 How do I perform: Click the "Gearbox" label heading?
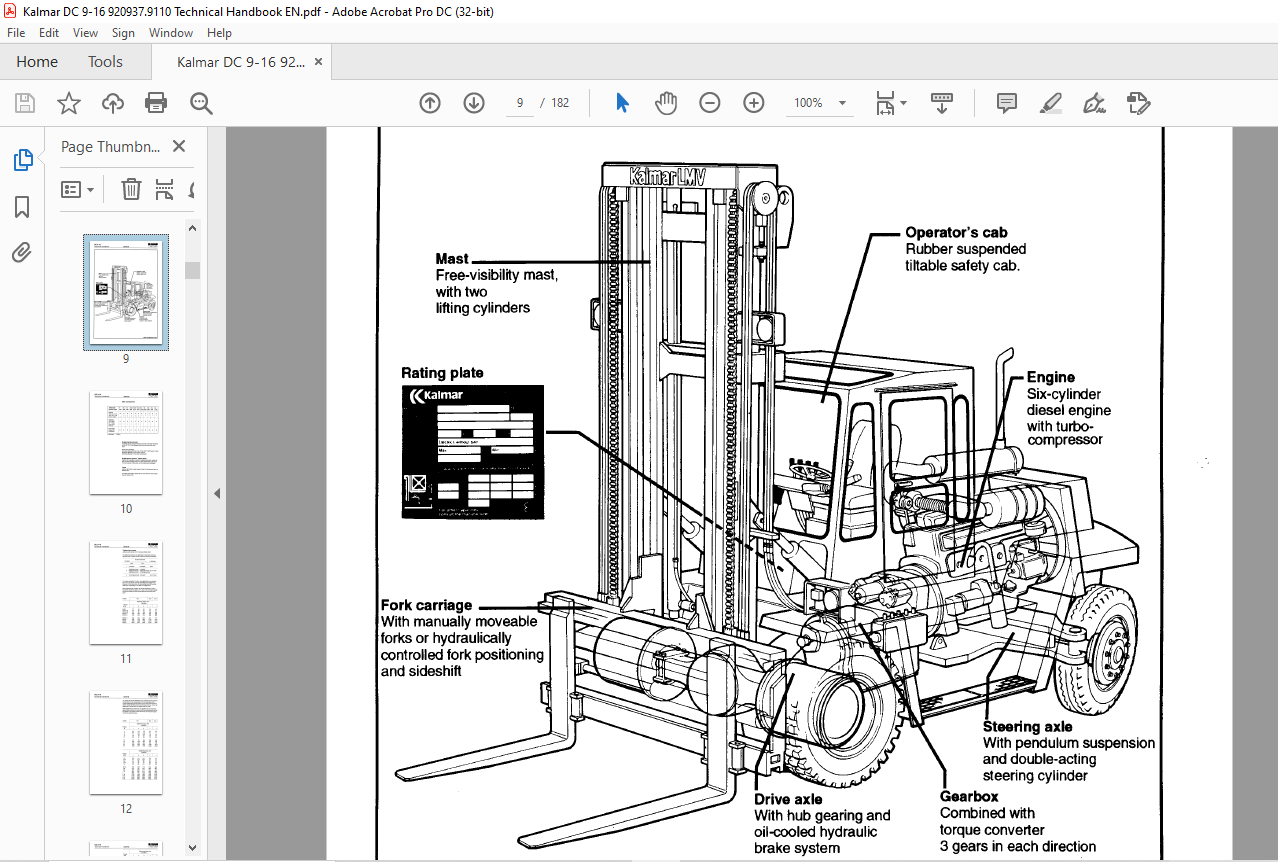tap(969, 797)
